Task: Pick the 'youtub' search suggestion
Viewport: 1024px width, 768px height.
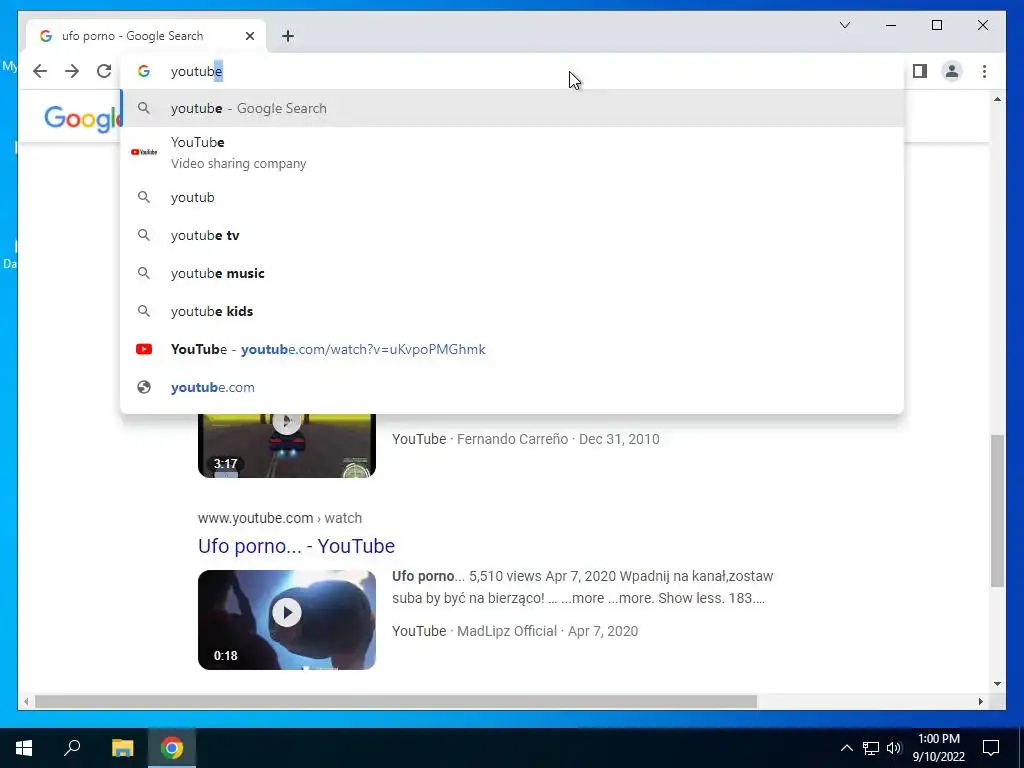Action: pos(512,197)
